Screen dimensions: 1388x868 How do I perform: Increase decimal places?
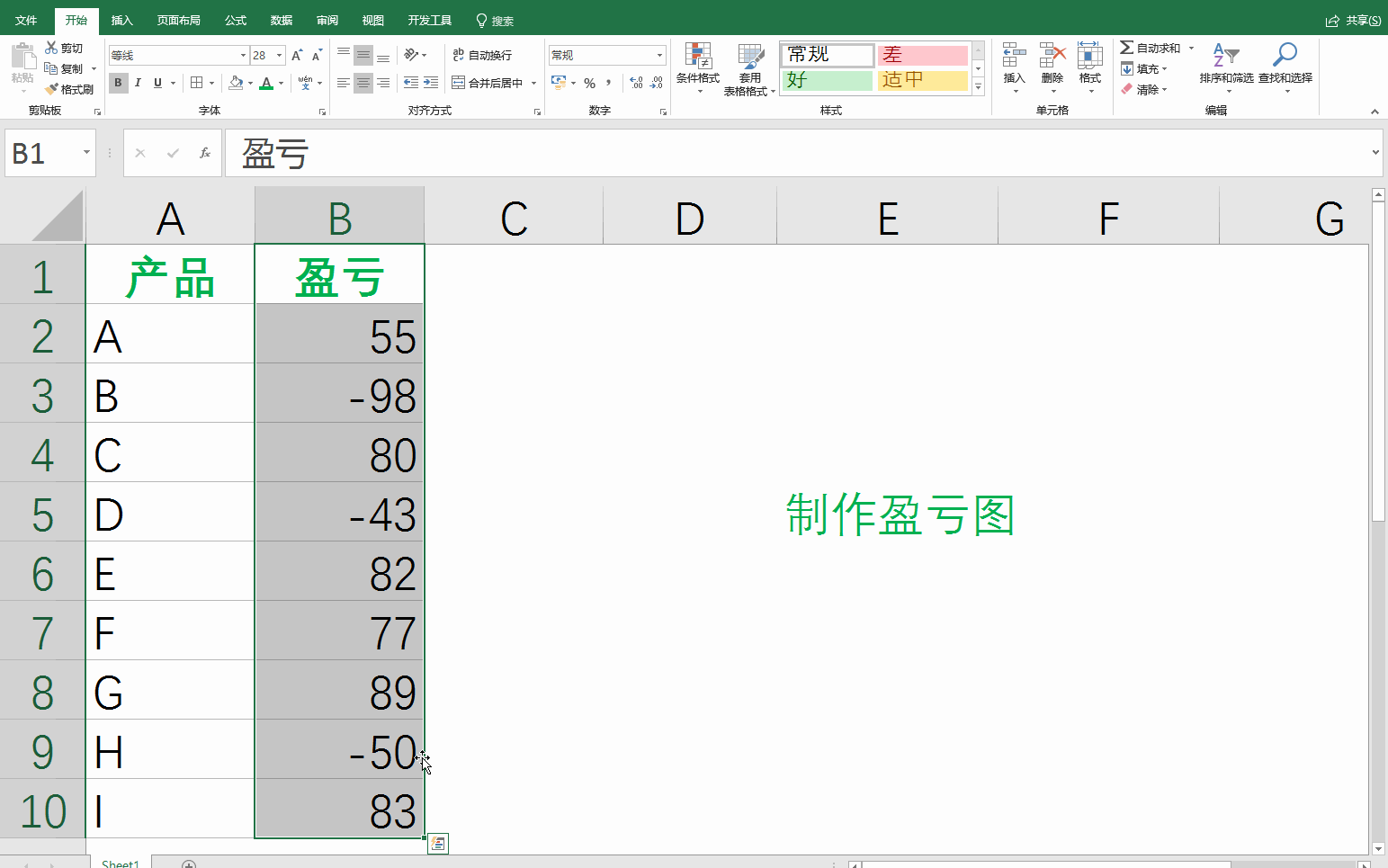tap(637, 83)
